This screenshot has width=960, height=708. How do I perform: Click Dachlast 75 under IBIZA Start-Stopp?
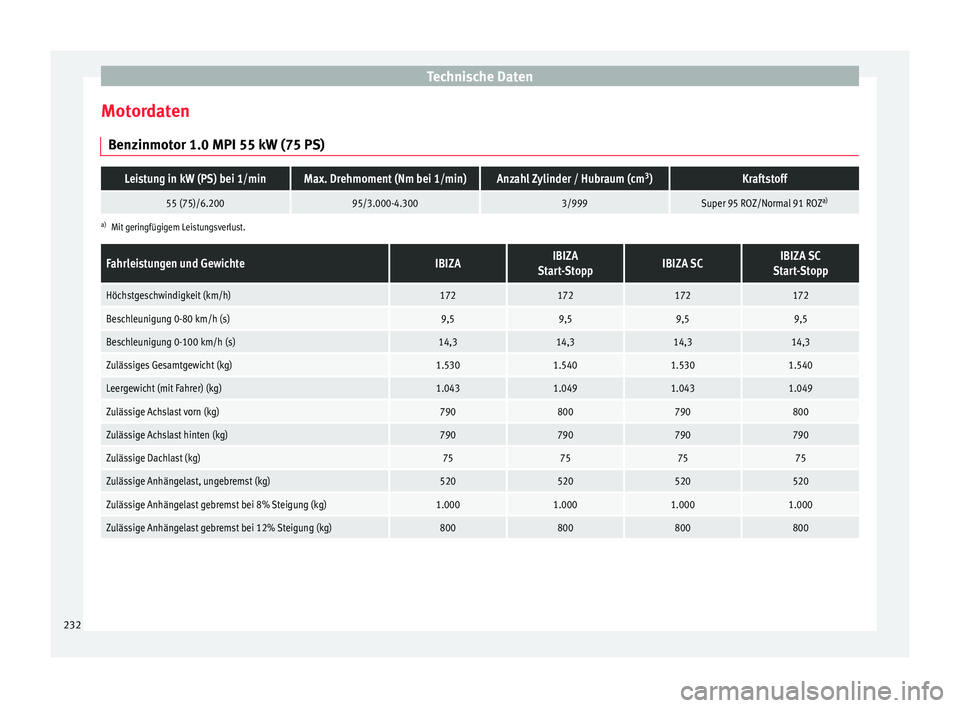pos(565,458)
